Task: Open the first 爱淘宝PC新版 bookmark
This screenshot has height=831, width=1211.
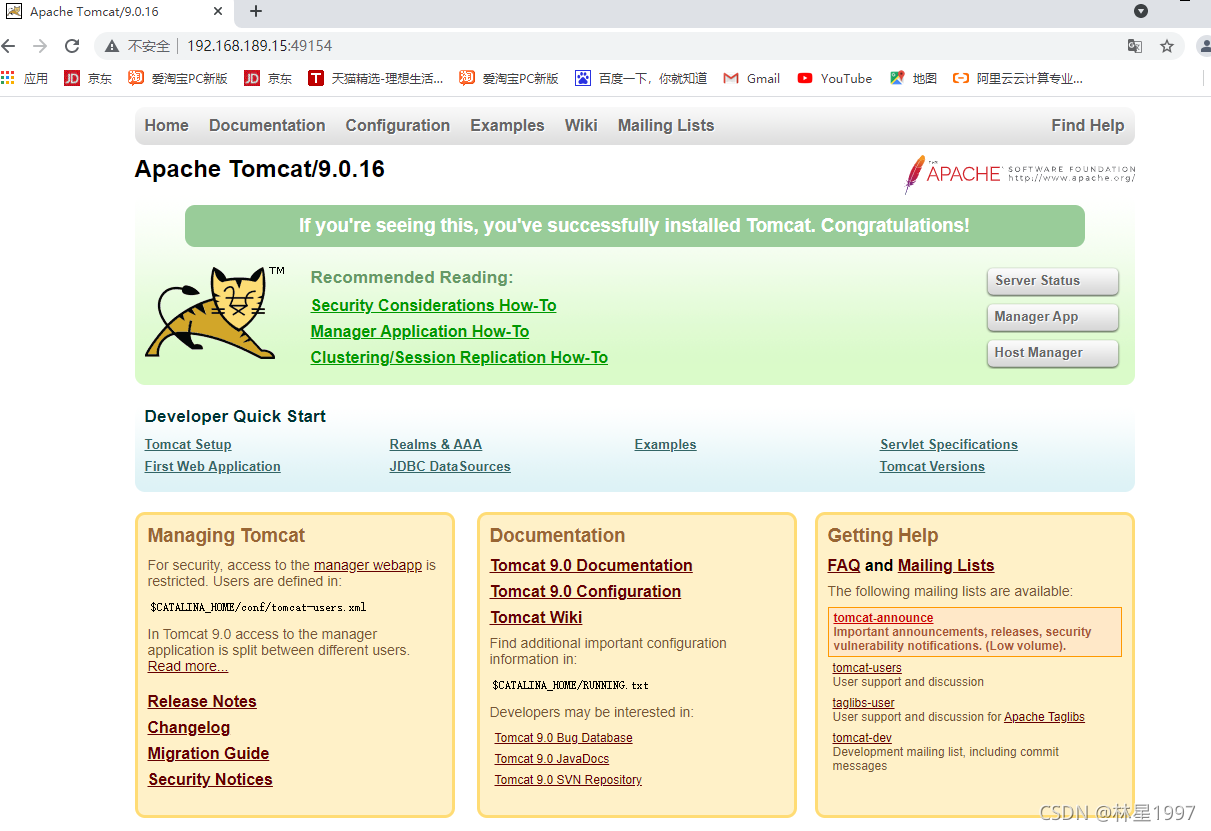Action: (178, 78)
